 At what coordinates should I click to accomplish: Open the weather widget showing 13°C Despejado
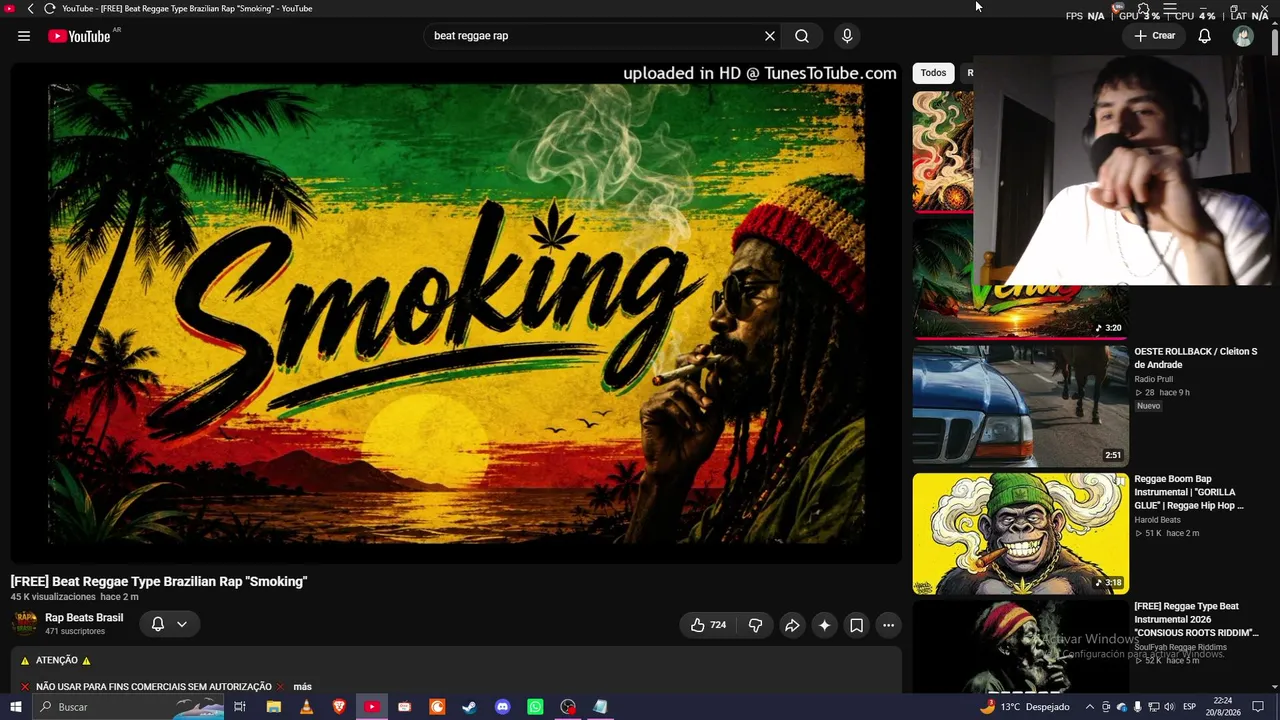tap(1024, 707)
